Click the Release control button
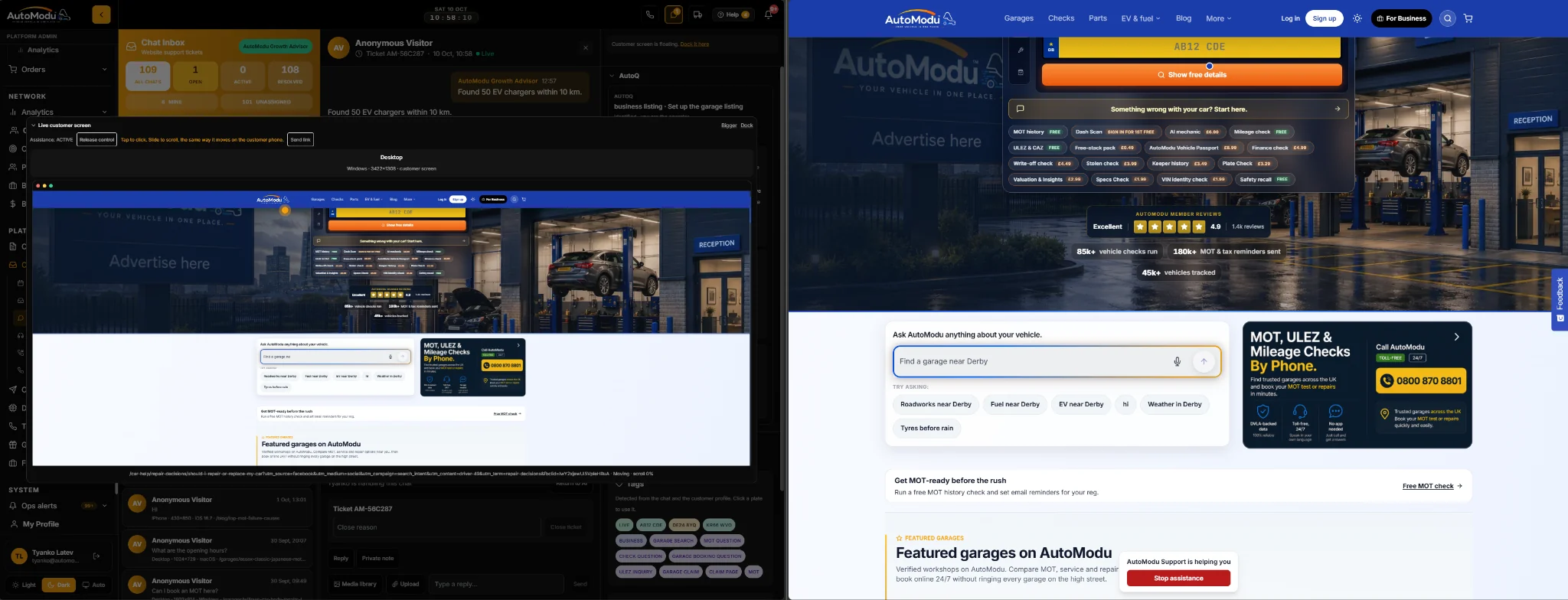The image size is (1568, 600). pyautogui.click(x=96, y=139)
